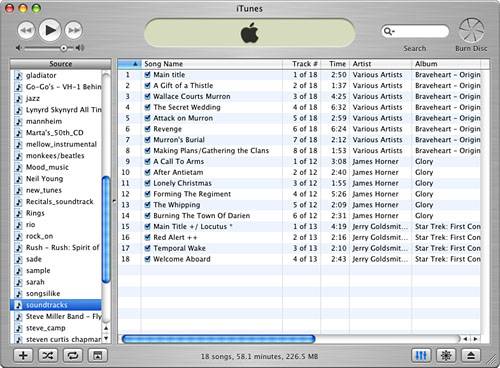Uncheck Lonely Christmas checkbox
This screenshot has width=500, height=368.
[147, 183]
